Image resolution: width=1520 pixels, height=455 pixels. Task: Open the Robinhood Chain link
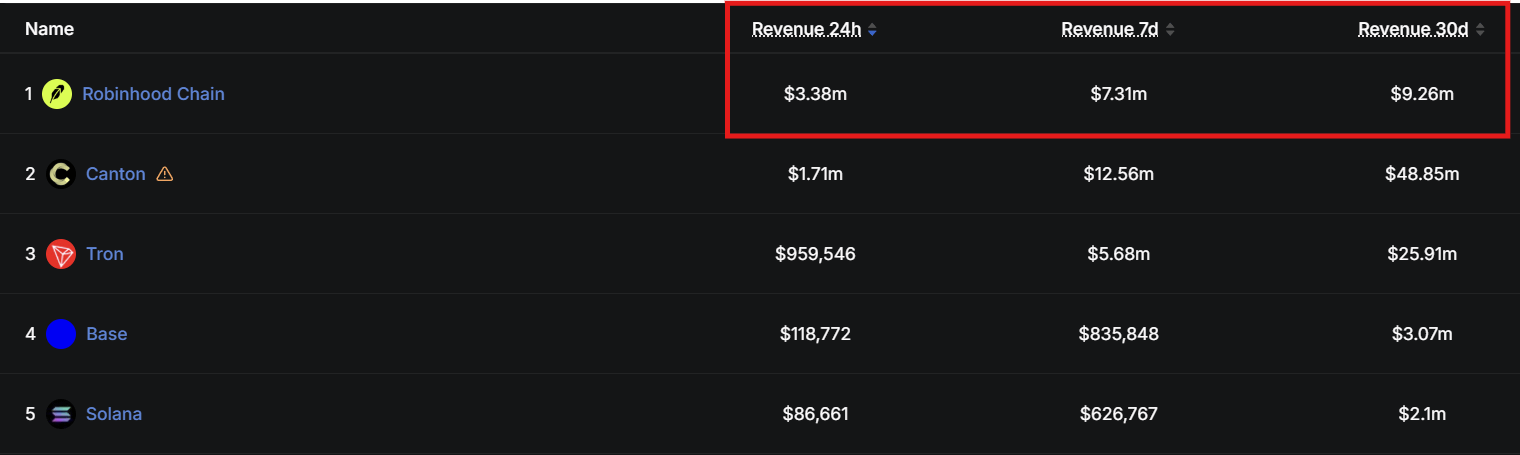point(153,94)
